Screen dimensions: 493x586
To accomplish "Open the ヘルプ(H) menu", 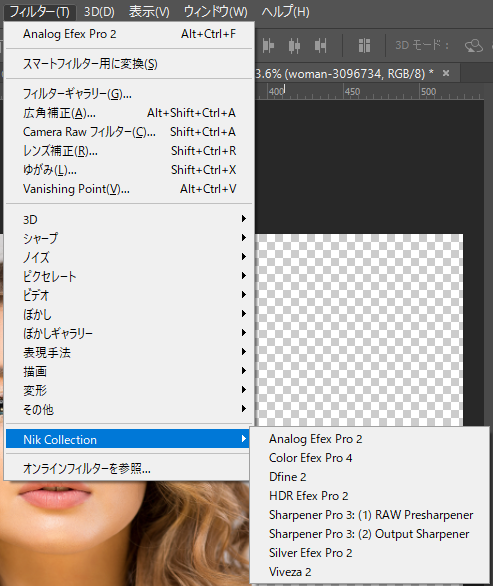I will coord(285,12).
